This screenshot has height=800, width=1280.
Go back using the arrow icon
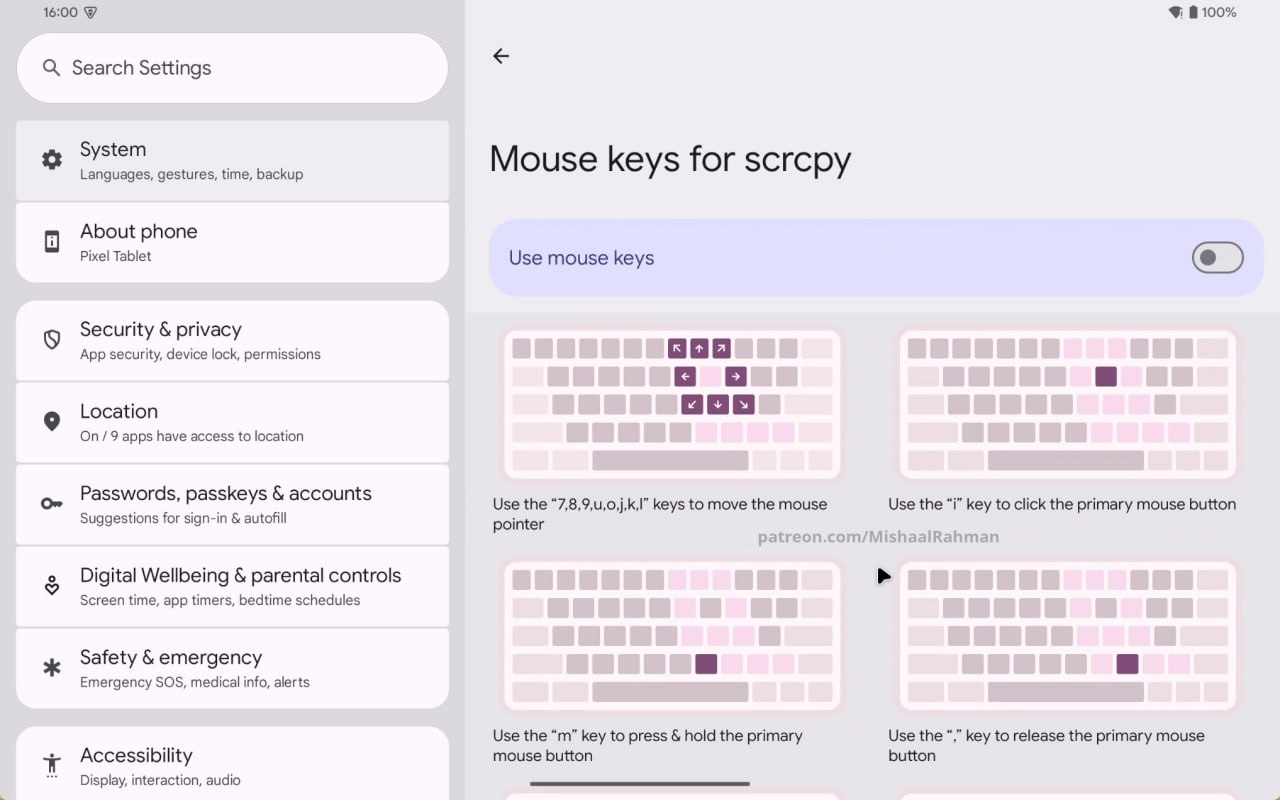[x=501, y=56]
